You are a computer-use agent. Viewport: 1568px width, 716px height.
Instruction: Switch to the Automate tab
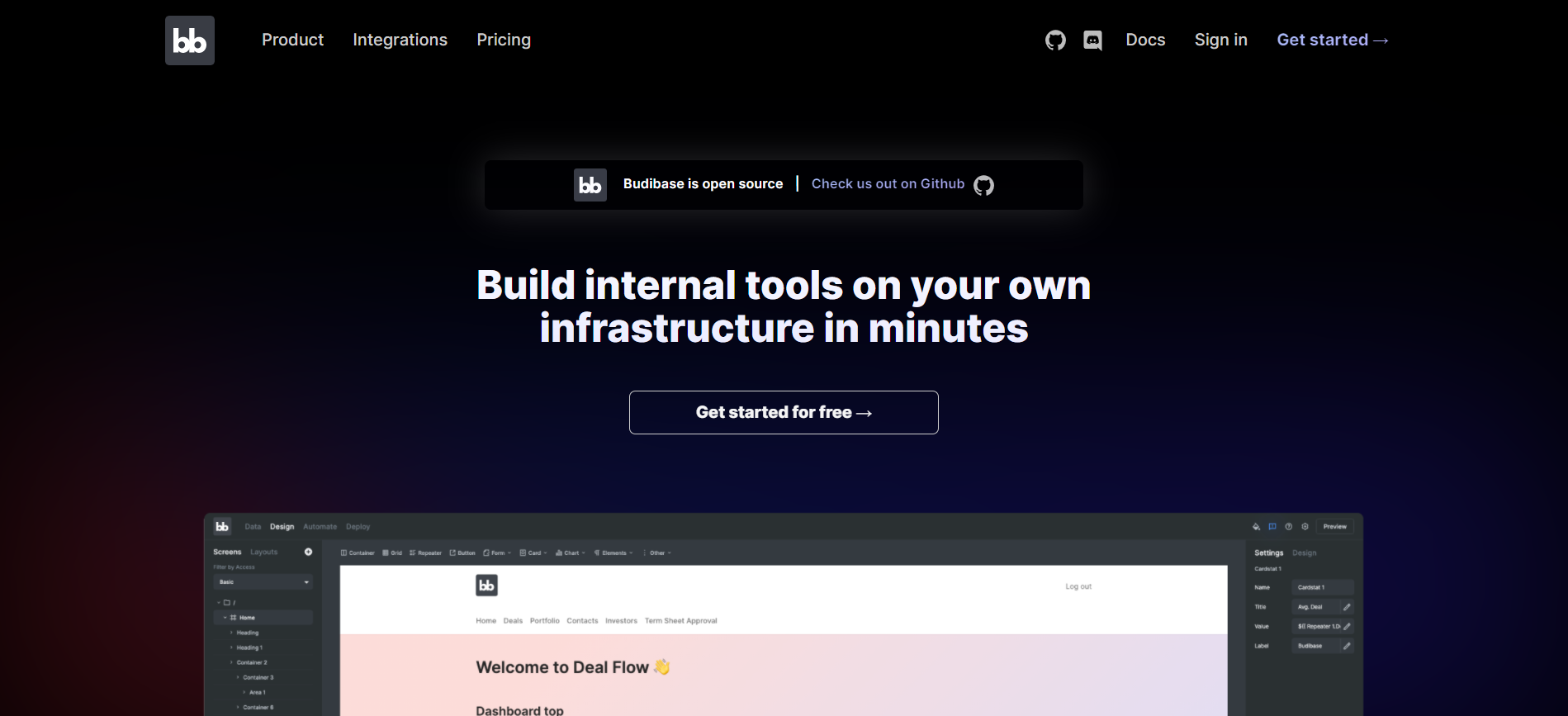[x=320, y=527]
